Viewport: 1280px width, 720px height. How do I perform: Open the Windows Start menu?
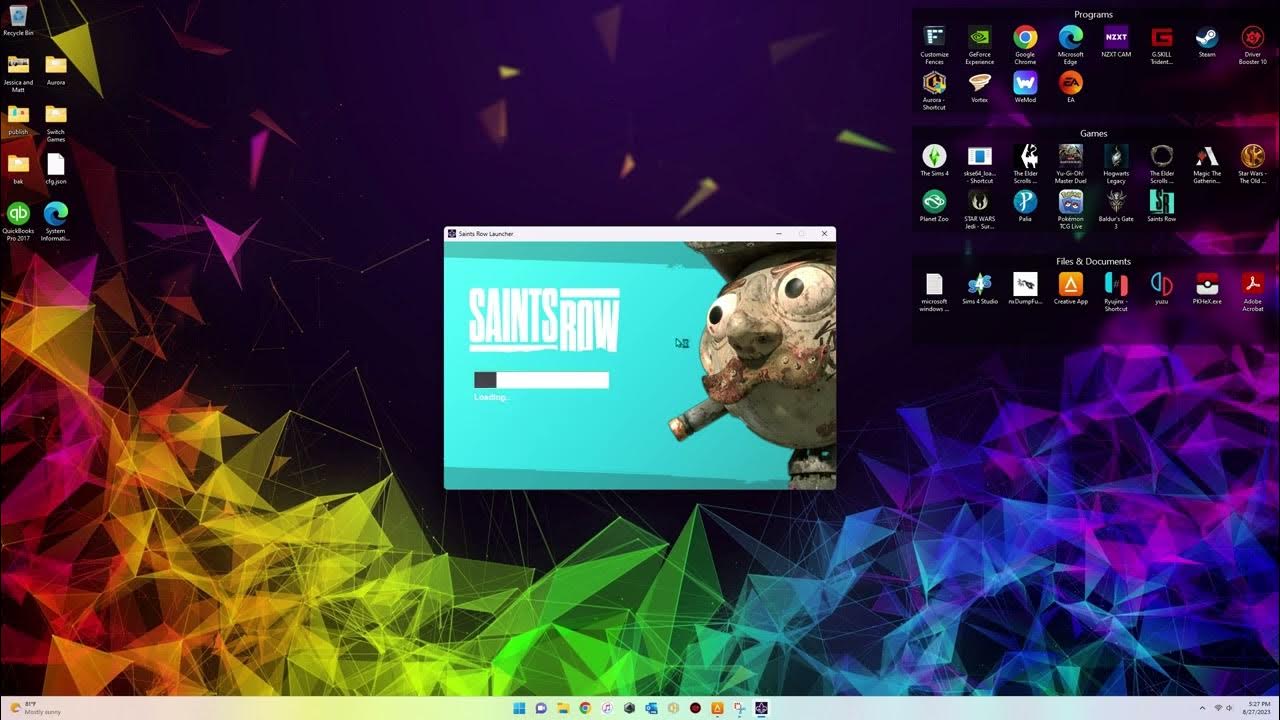pos(519,708)
